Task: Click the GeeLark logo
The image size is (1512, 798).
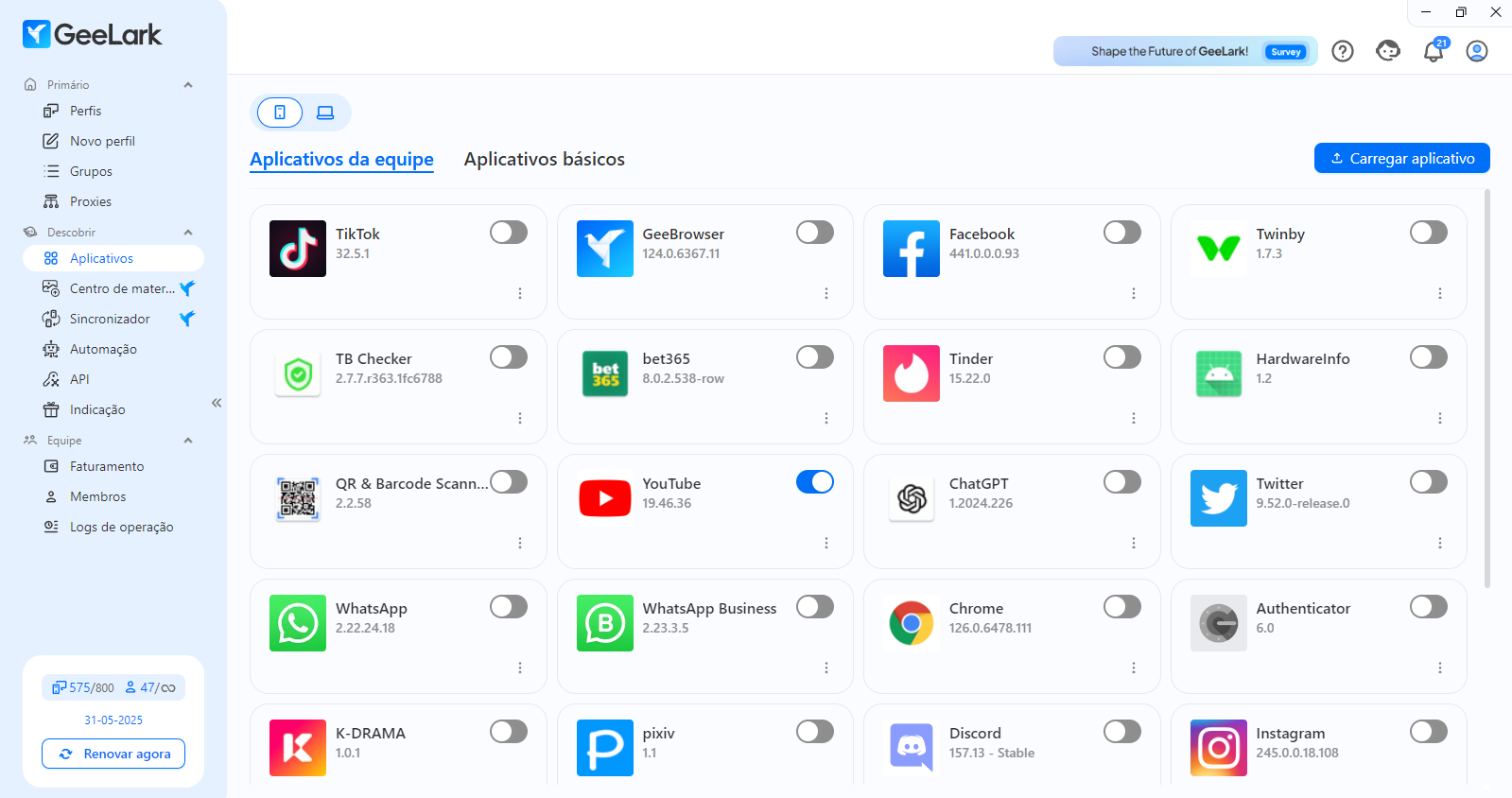Action: [92, 35]
